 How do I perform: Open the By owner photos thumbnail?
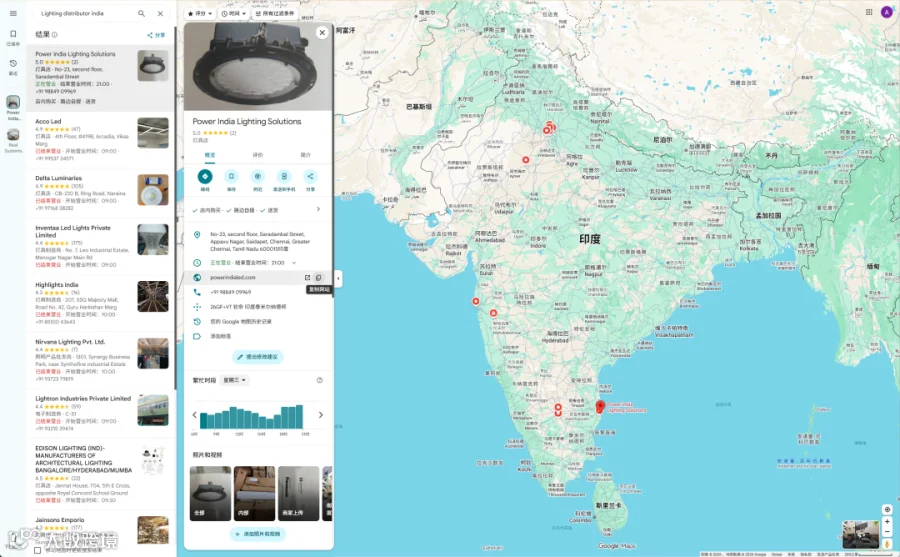298,493
